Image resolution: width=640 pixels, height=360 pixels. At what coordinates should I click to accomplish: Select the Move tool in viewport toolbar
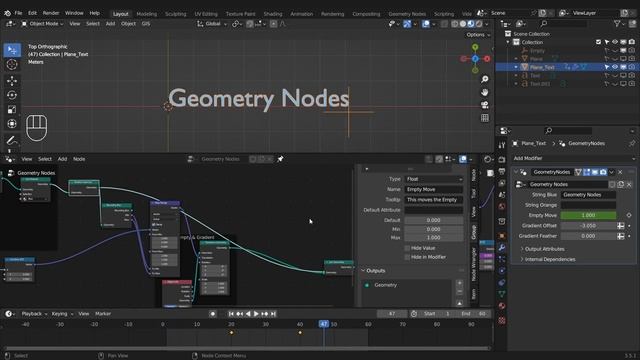pyautogui.click(x=12, y=81)
